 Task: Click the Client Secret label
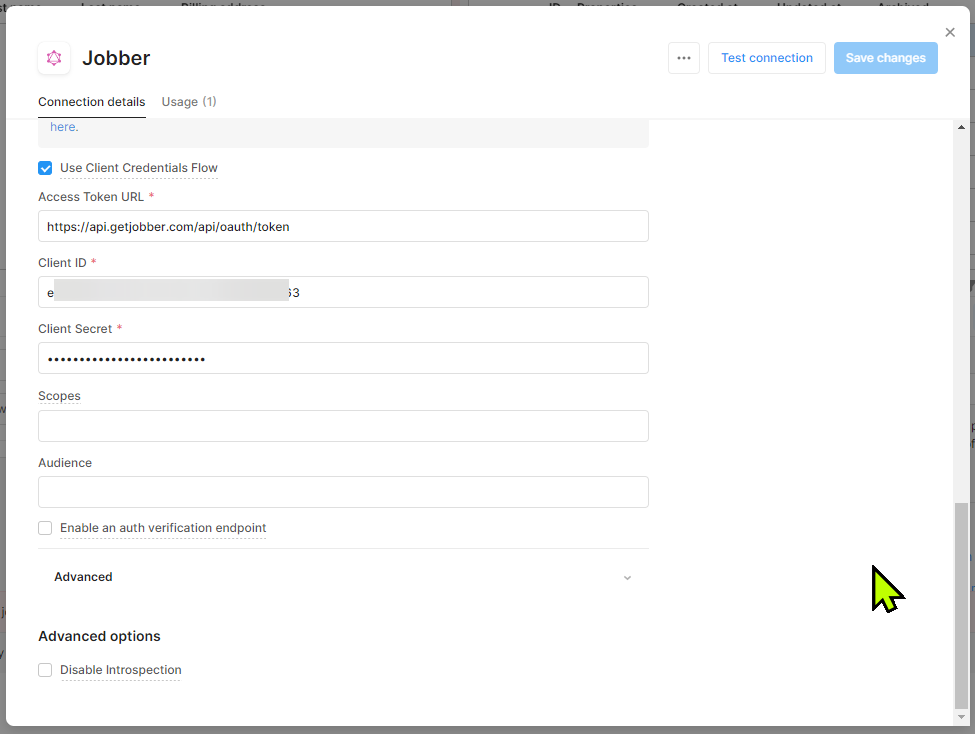[75, 328]
